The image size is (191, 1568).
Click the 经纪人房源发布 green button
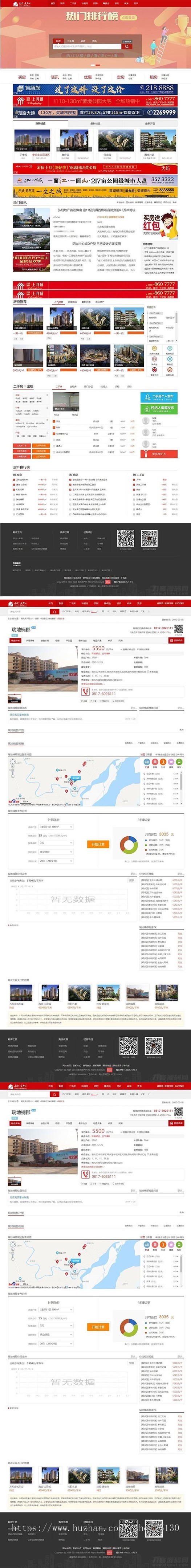159,409
